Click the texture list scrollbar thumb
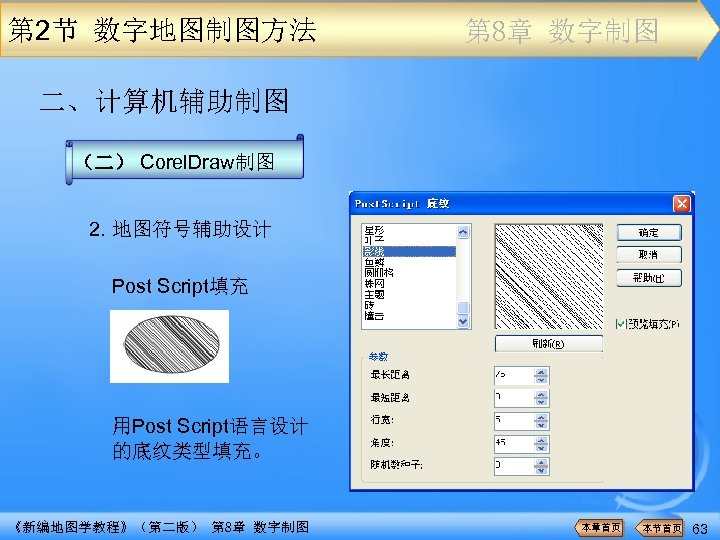This screenshot has height=540, width=720. (x=463, y=308)
